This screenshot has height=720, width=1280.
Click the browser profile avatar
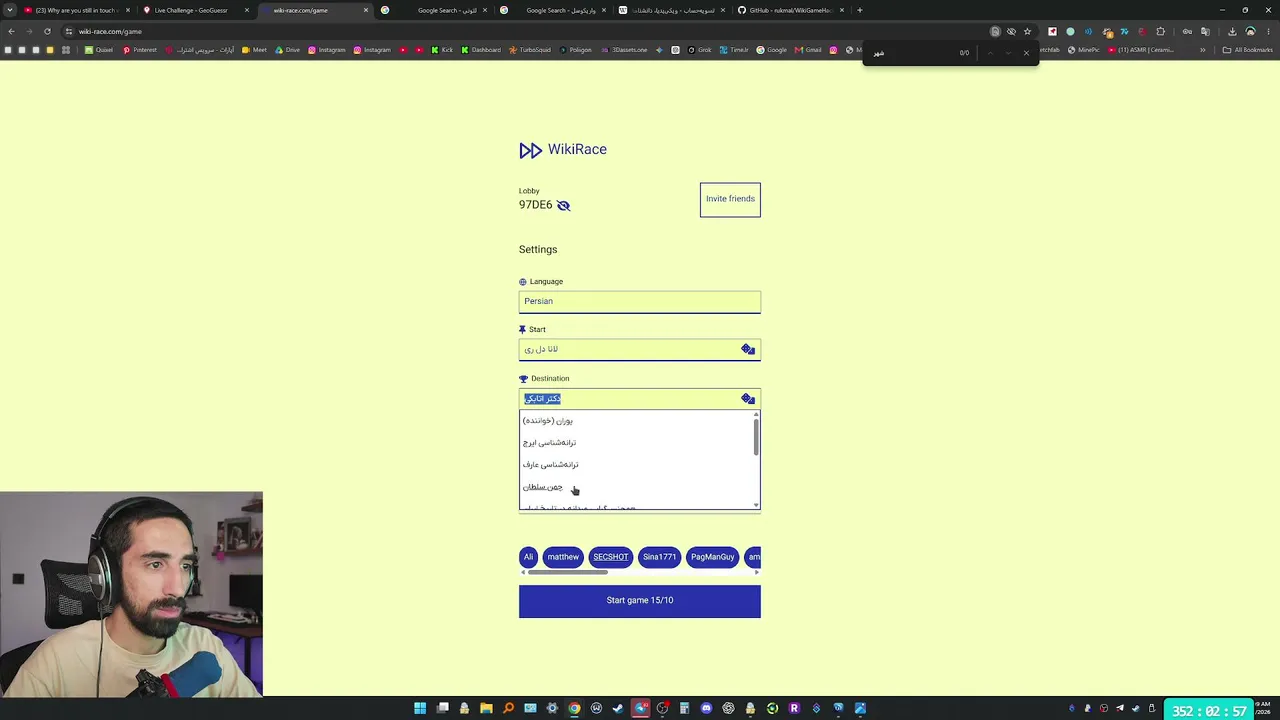[1250, 31]
